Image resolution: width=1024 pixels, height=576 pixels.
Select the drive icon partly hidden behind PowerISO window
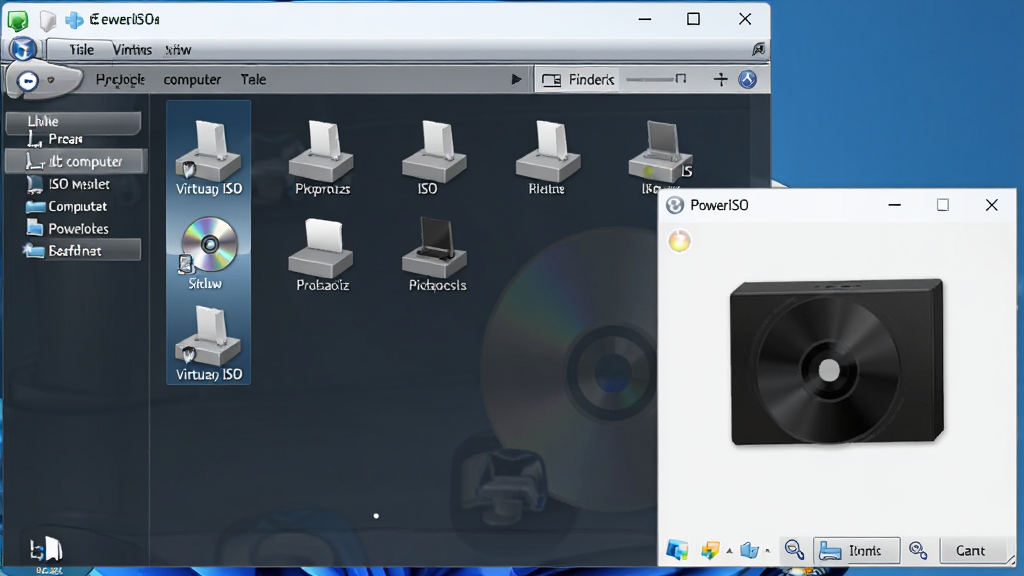click(660, 157)
